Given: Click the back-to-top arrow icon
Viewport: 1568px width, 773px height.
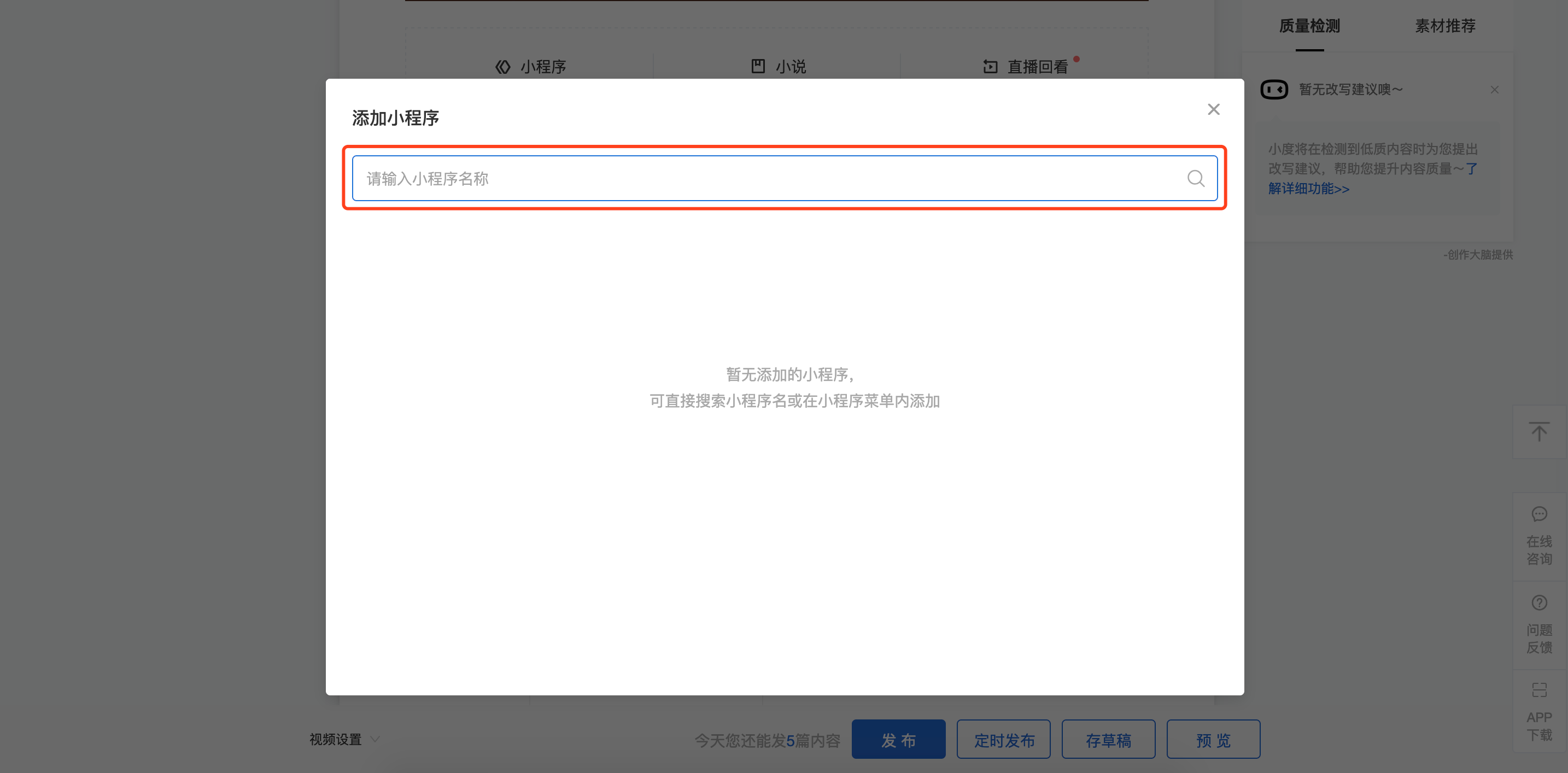Looking at the screenshot, I should tap(1539, 431).
